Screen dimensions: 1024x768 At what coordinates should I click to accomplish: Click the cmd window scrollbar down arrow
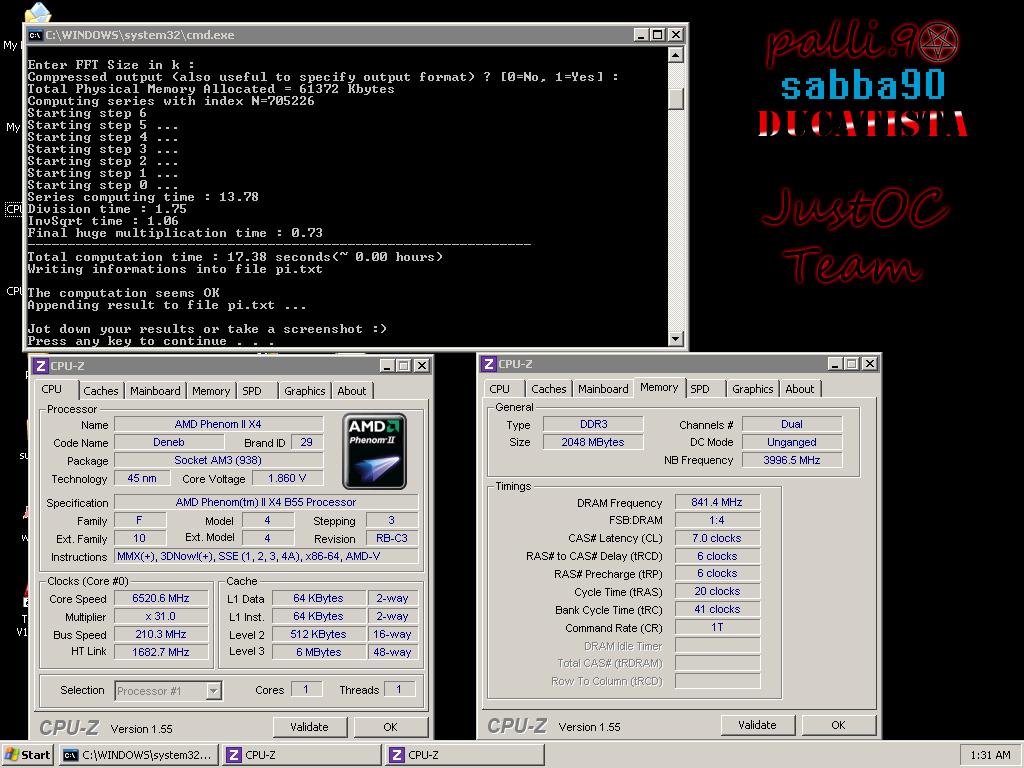[676, 338]
